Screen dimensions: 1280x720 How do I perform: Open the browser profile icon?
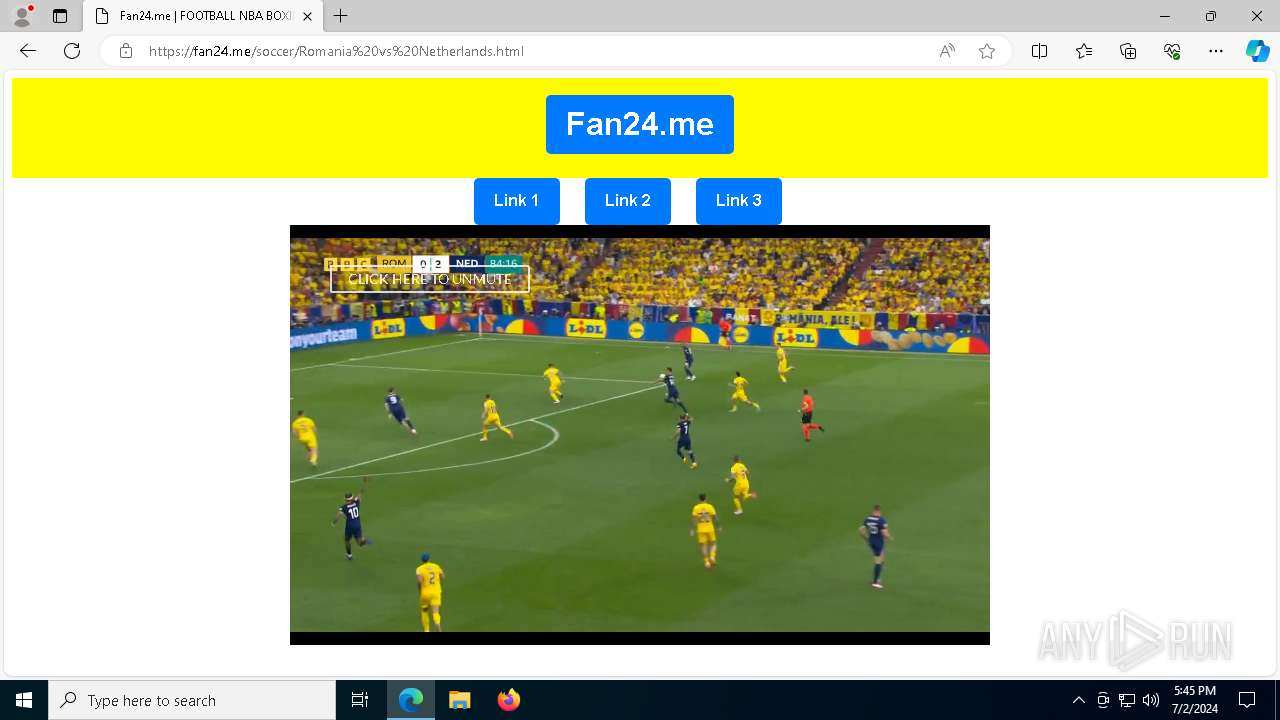pos(22,16)
